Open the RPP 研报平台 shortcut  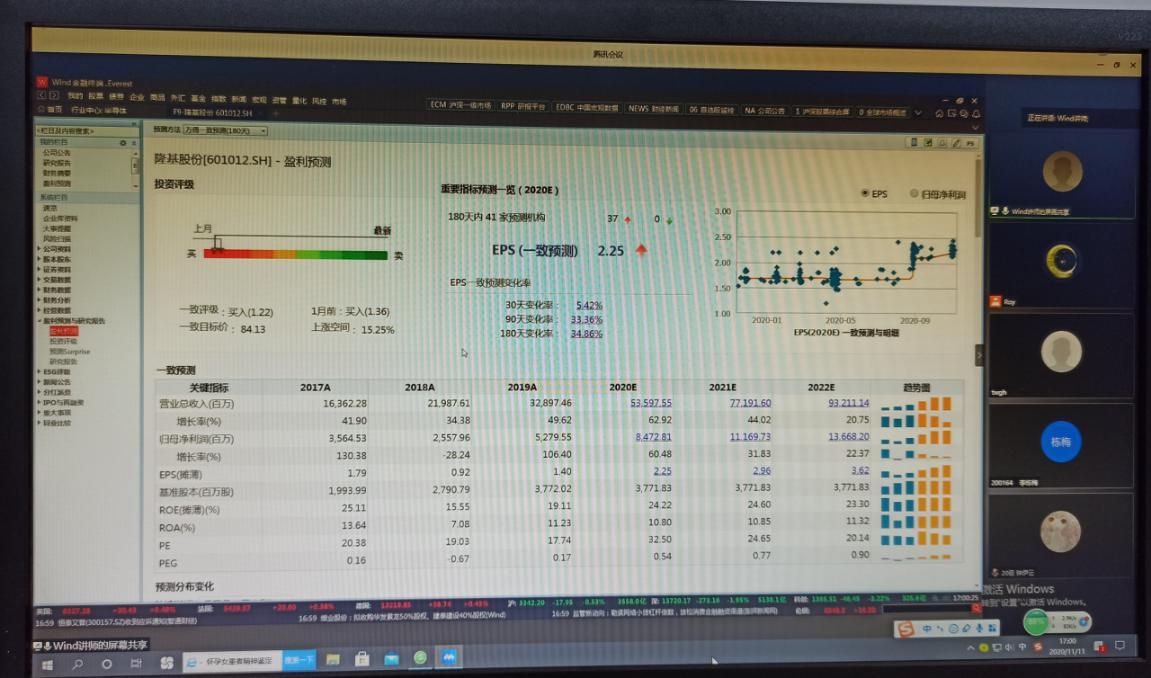523,106
